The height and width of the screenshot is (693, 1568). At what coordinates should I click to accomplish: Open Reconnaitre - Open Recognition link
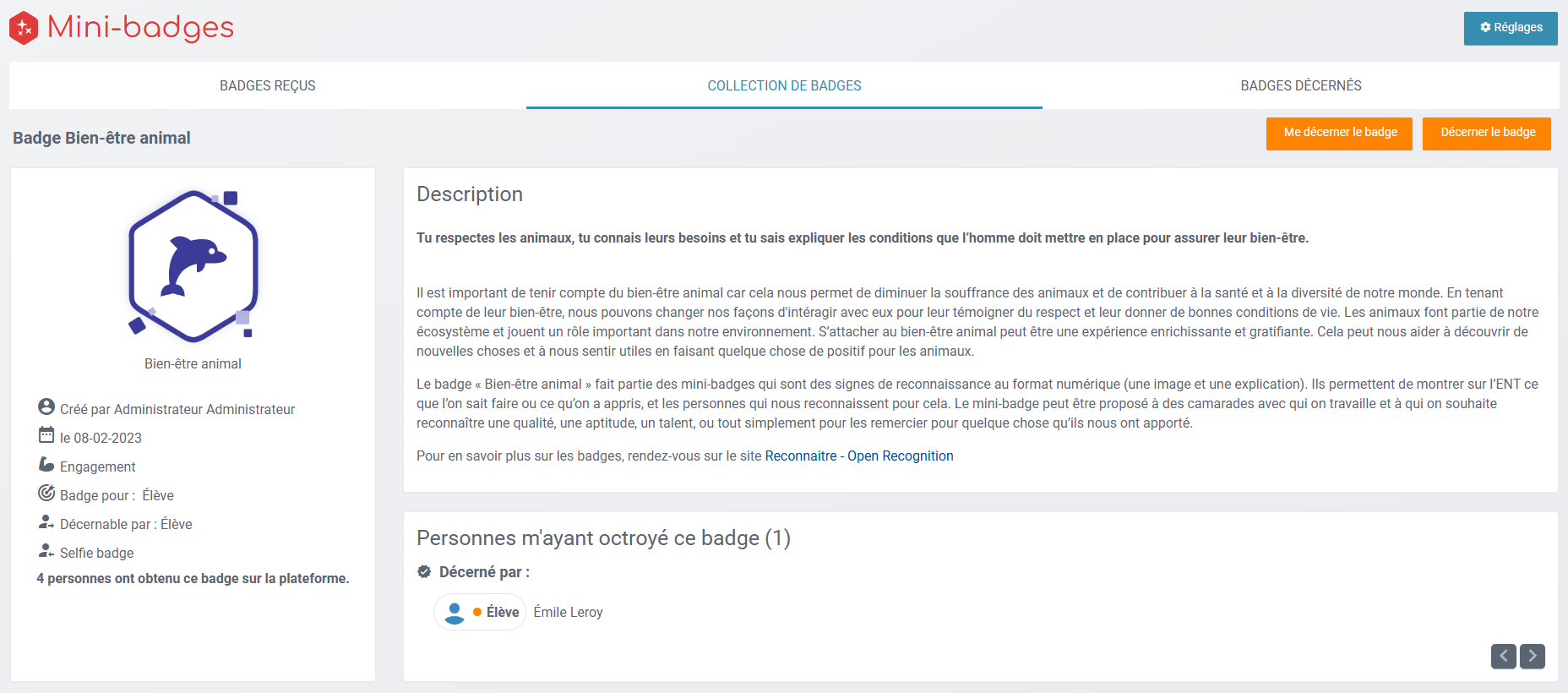pos(858,456)
